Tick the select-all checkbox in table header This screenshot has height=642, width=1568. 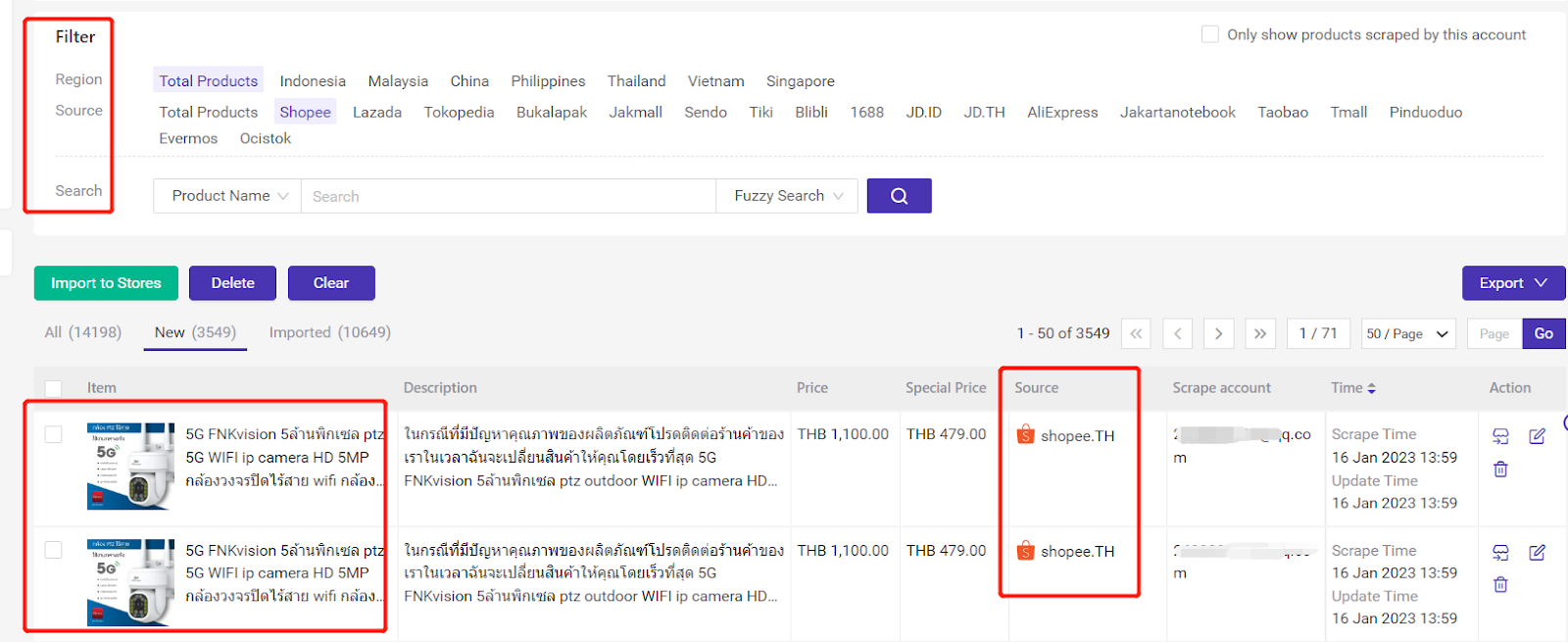(54, 388)
